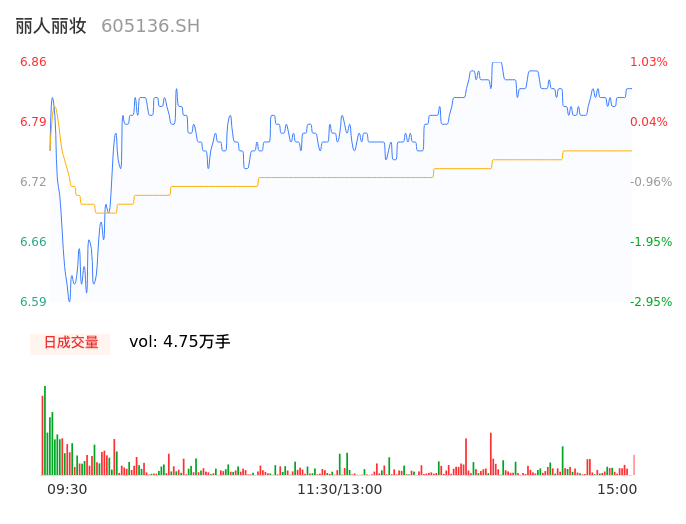Select the 15:00 market close time label
This screenshot has height=524, width=686.
pyautogui.click(x=617, y=489)
